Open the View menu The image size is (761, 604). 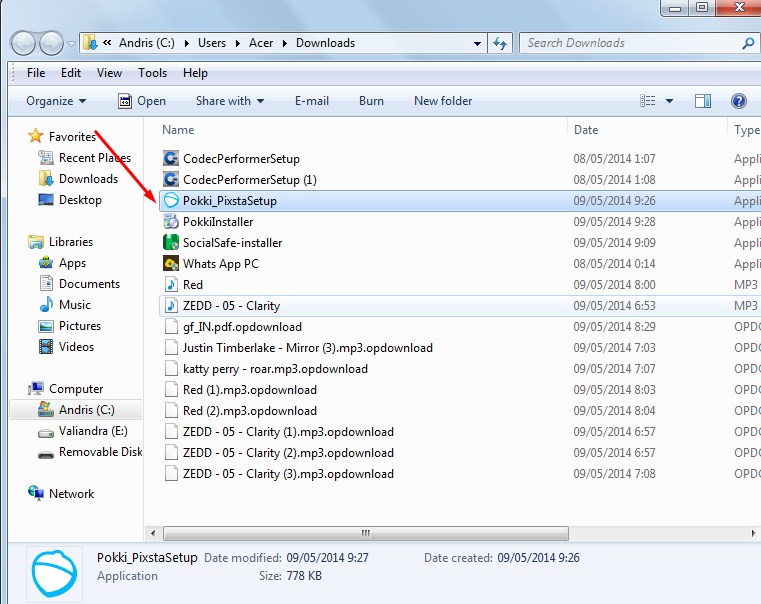point(109,73)
